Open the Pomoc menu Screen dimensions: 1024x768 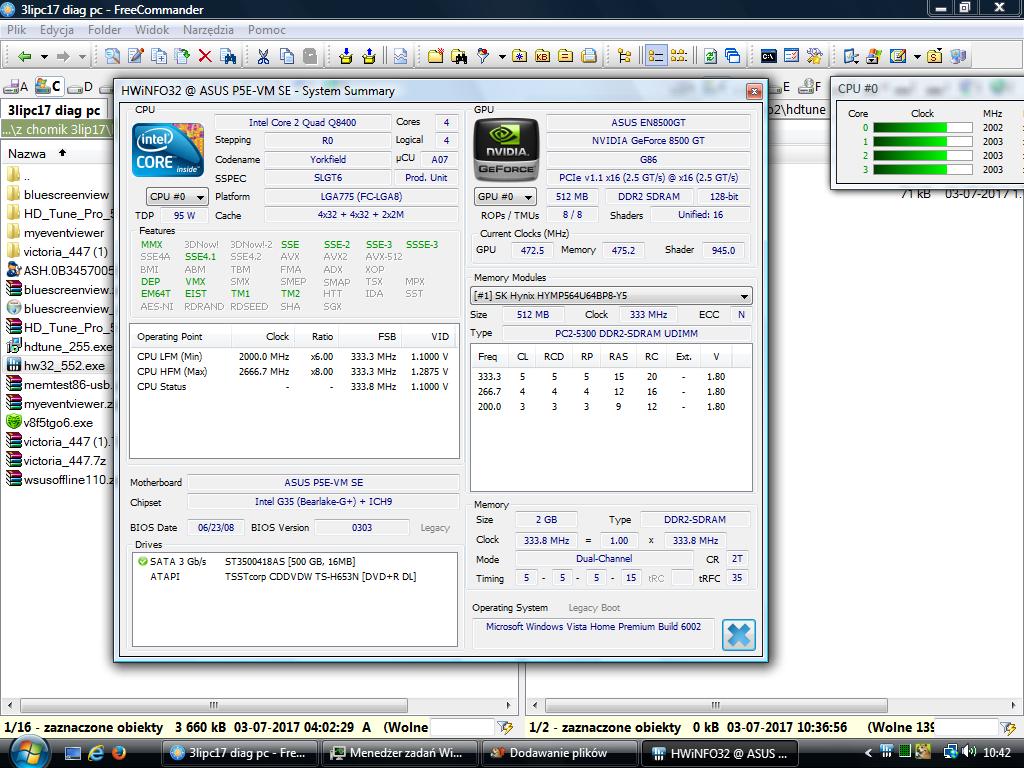click(266, 30)
